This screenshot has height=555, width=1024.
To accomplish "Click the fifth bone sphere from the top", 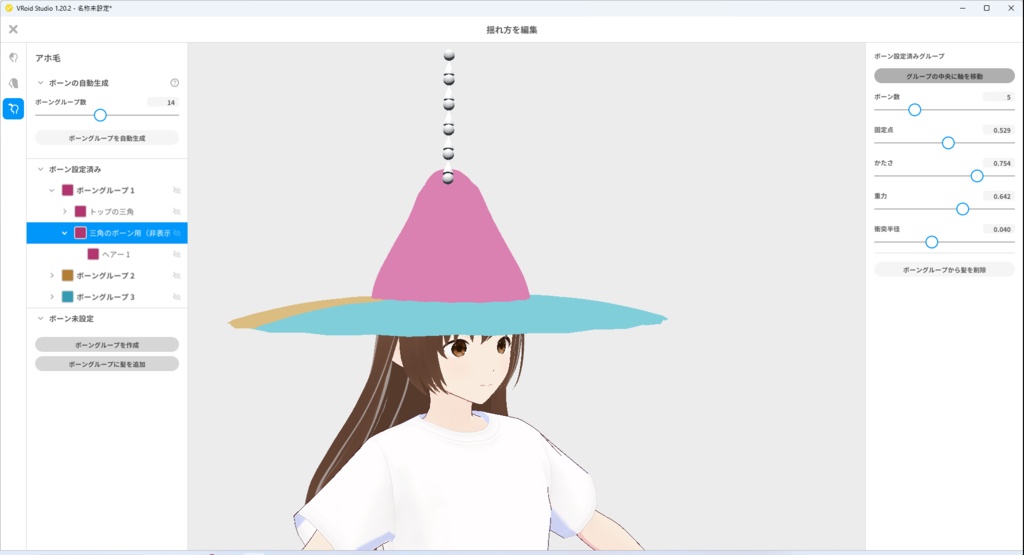I will (x=449, y=153).
